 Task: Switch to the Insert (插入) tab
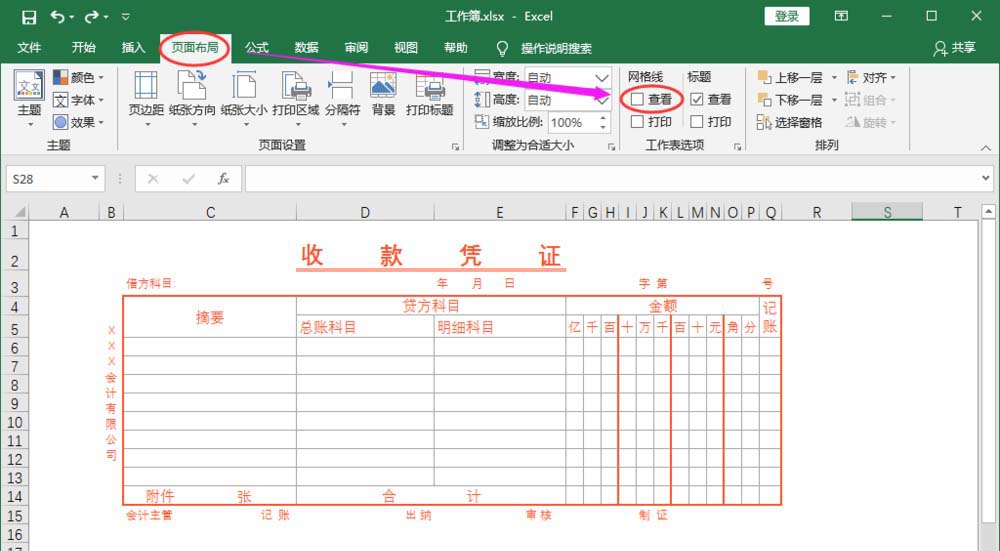tap(133, 48)
